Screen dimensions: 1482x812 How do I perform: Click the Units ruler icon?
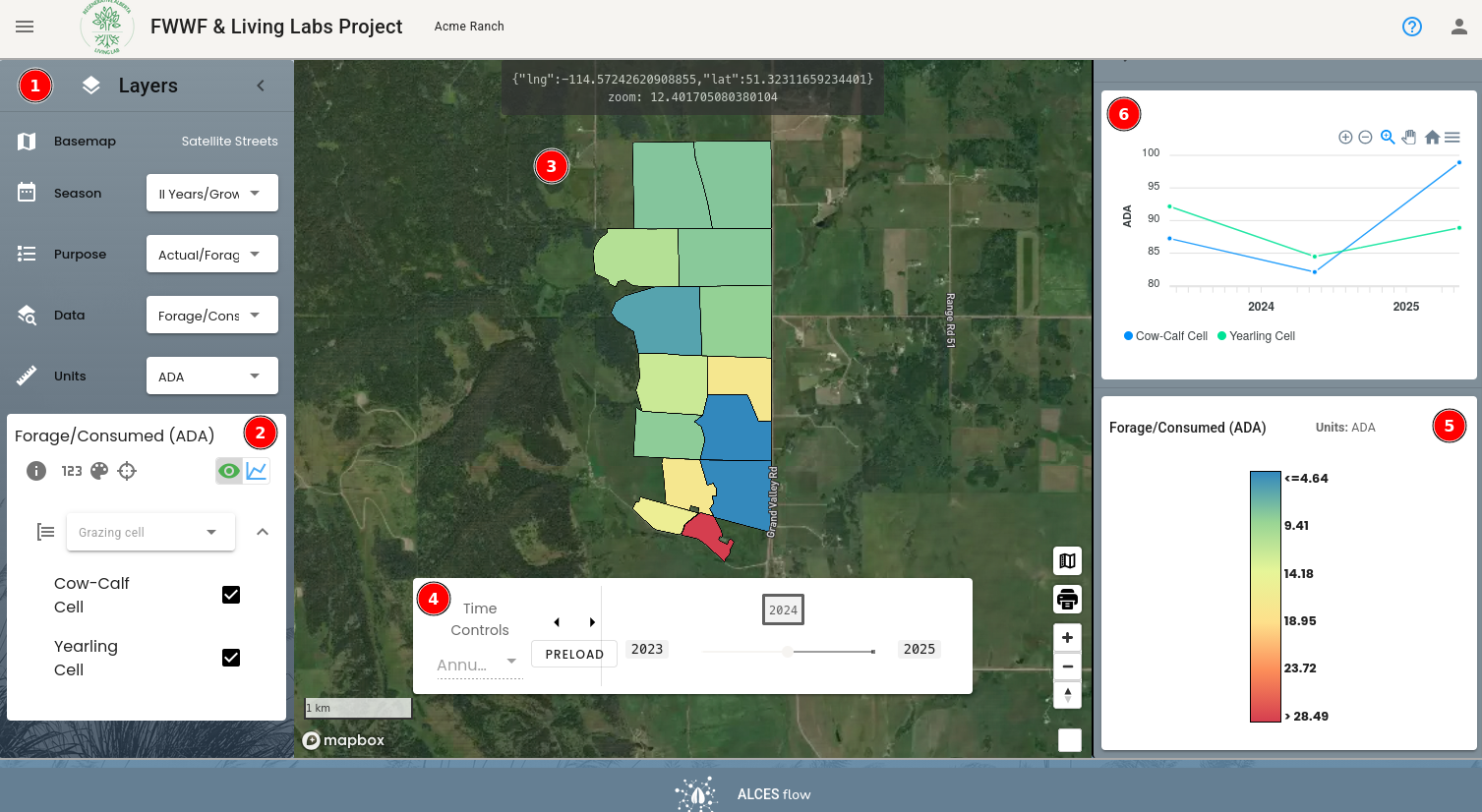27,376
